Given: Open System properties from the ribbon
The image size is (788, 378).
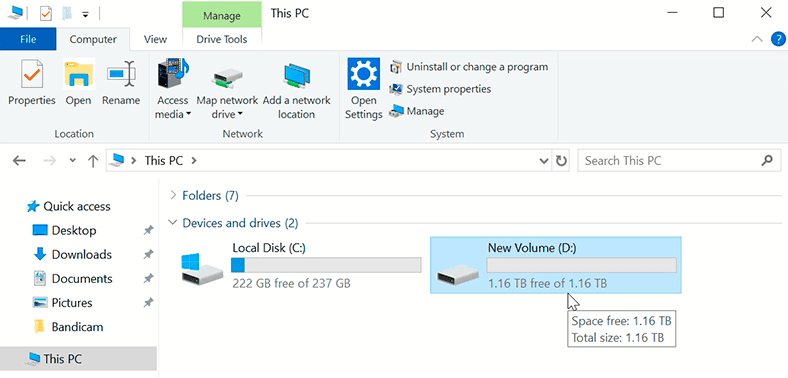Looking at the screenshot, I should [x=440, y=89].
